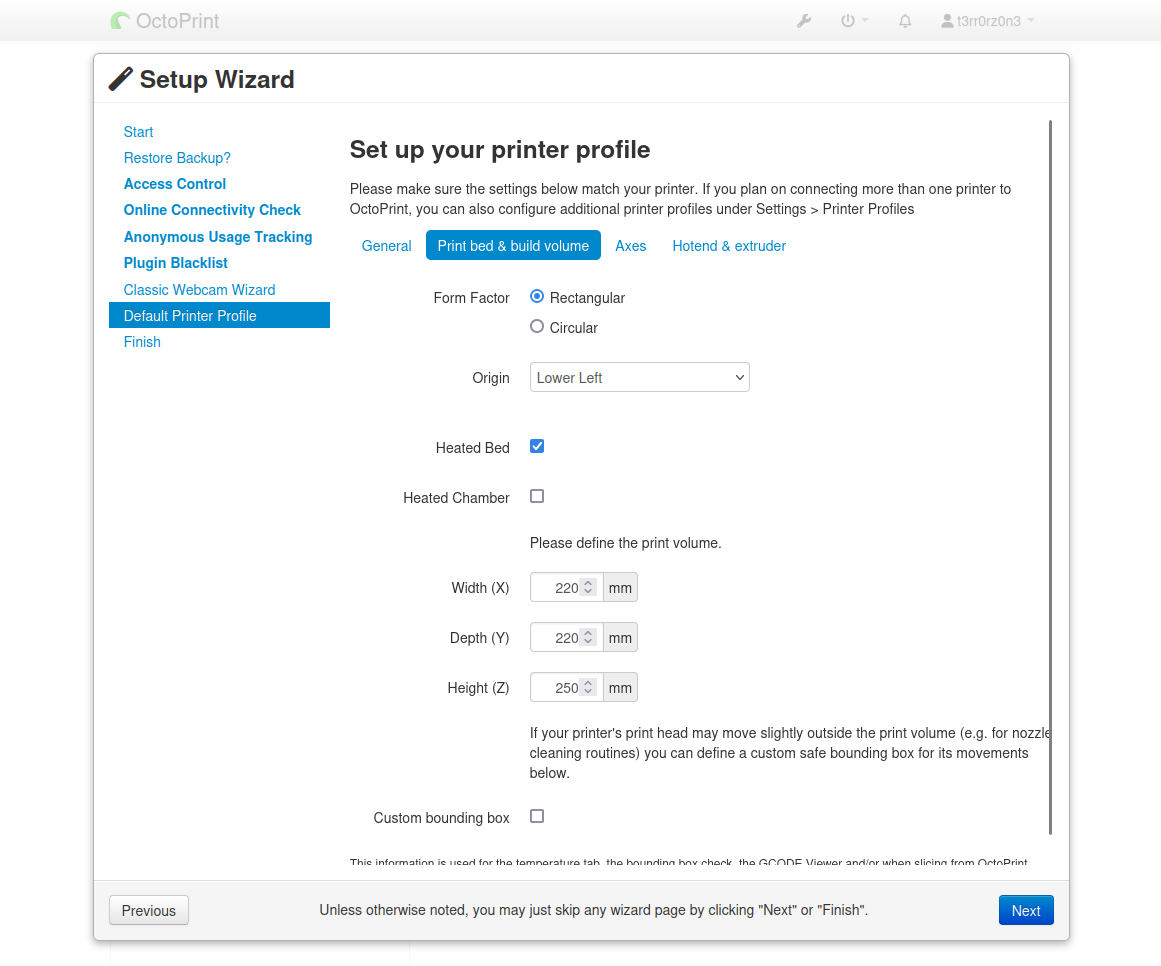Open settings via the wrench icon
The image size is (1161, 966).
click(x=804, y=20)
